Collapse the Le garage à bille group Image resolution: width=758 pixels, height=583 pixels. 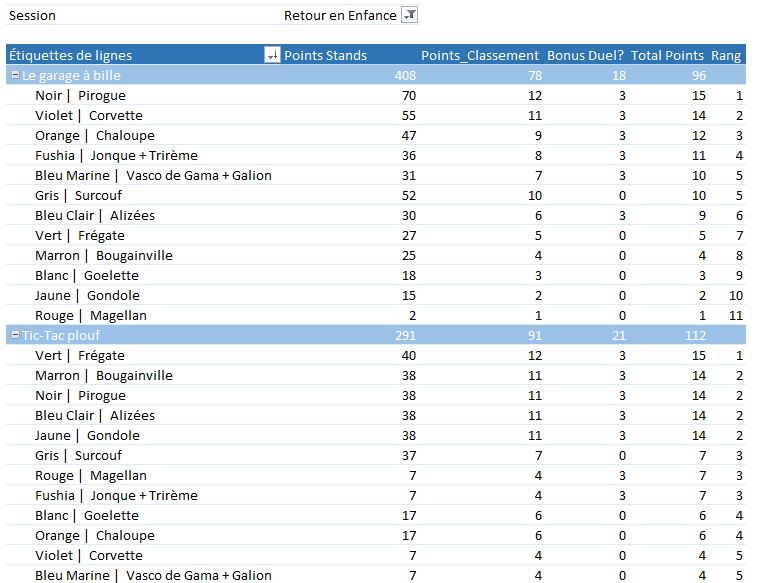click(15, 75)
